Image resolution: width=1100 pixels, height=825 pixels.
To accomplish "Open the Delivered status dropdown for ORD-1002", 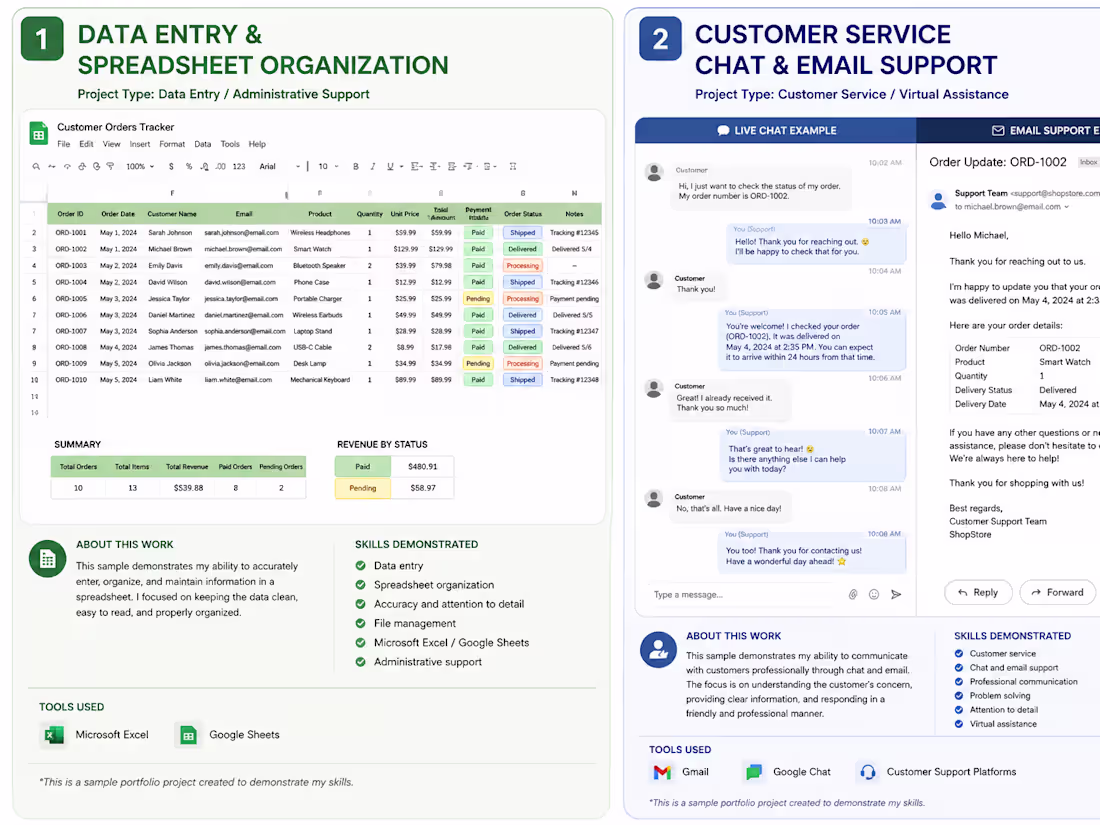I will [x=522, y=249].
